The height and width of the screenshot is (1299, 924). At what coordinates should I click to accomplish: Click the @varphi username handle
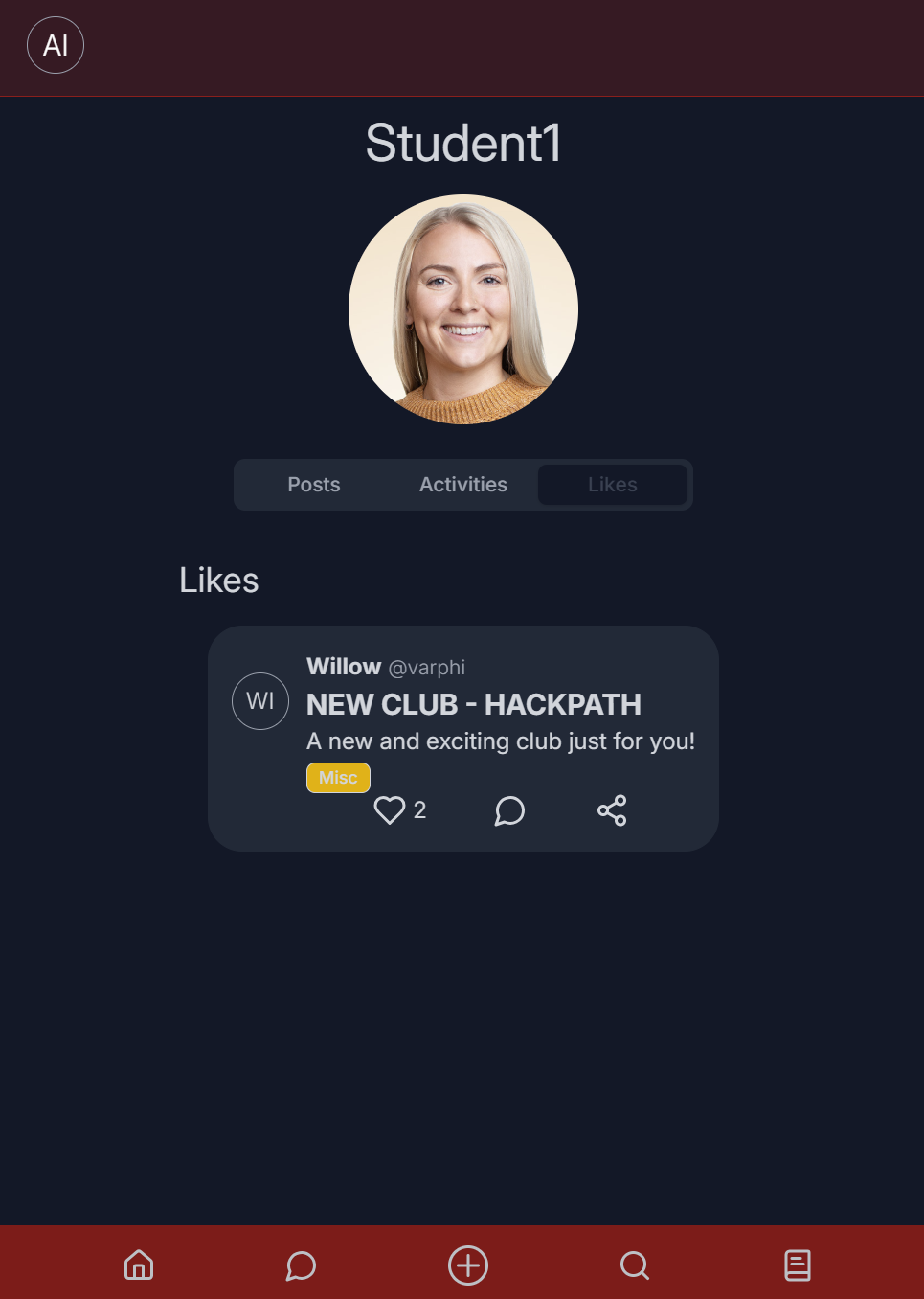427,668
